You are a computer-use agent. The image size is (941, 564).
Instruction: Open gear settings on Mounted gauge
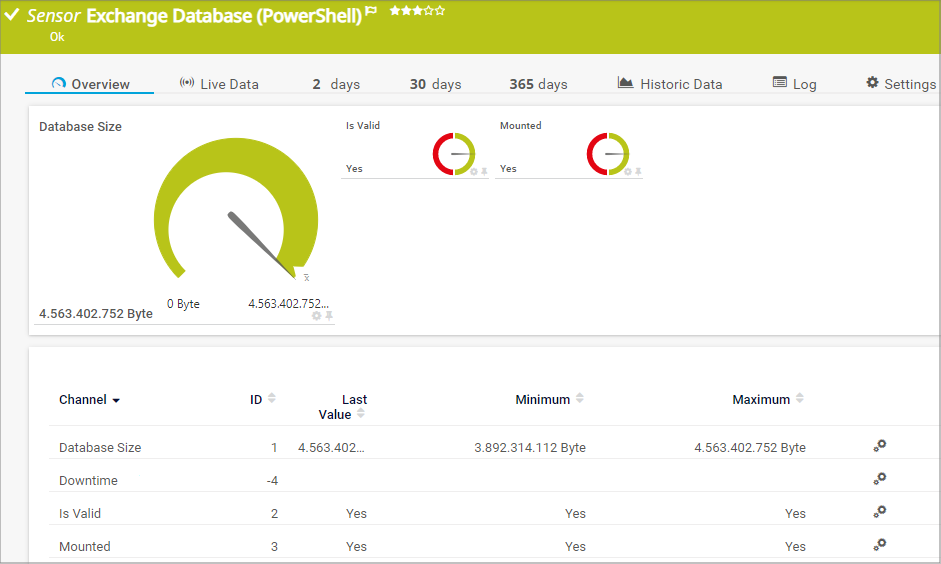point(628,172)
